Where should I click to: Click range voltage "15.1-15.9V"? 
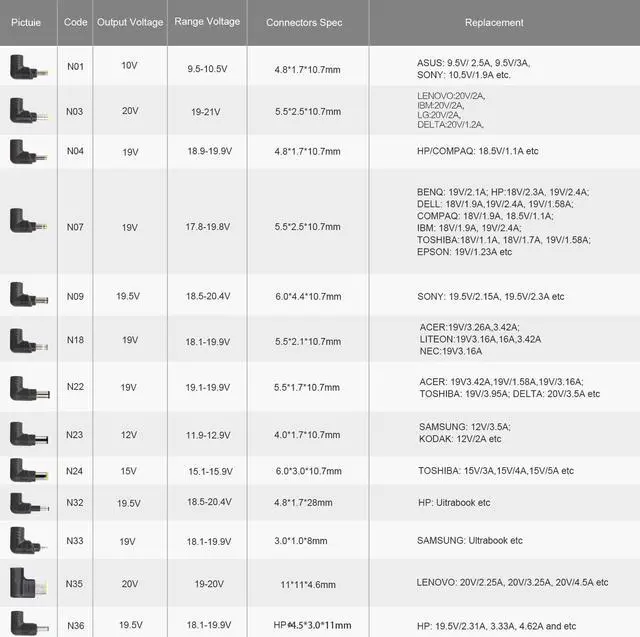[x=211, y=472]
